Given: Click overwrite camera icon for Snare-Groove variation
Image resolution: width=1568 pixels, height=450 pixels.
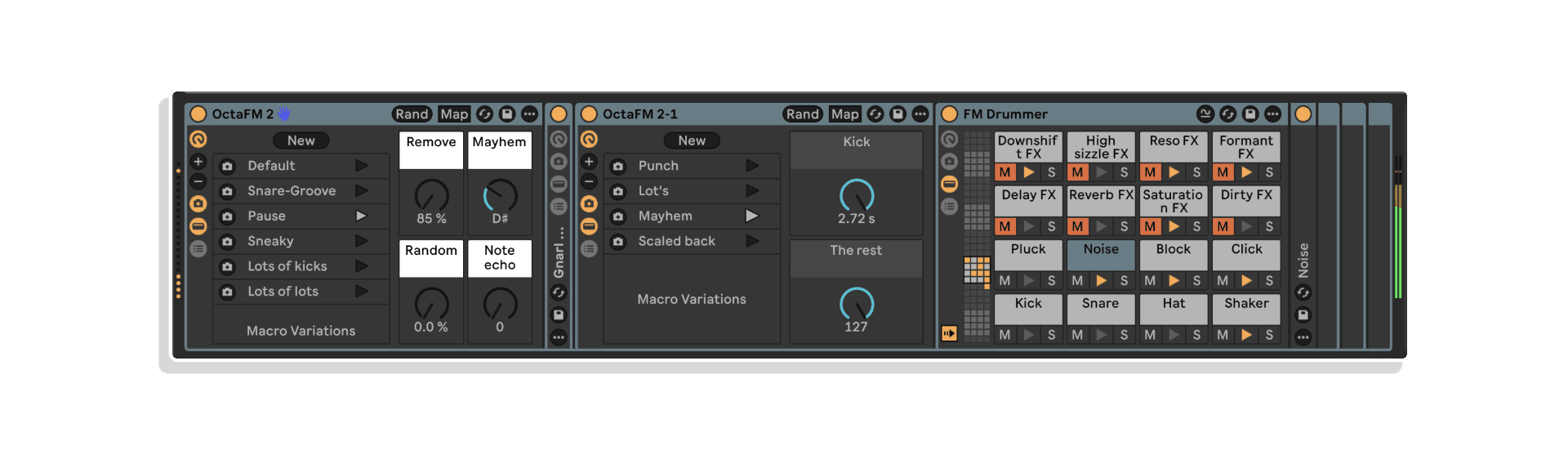Looking at the screenshot, I should click(228, 191).
